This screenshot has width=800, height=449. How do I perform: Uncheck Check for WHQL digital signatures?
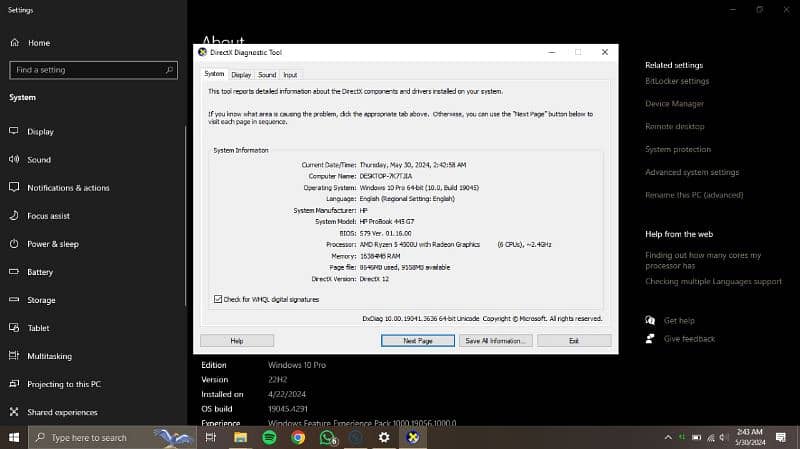click(219, 299)
